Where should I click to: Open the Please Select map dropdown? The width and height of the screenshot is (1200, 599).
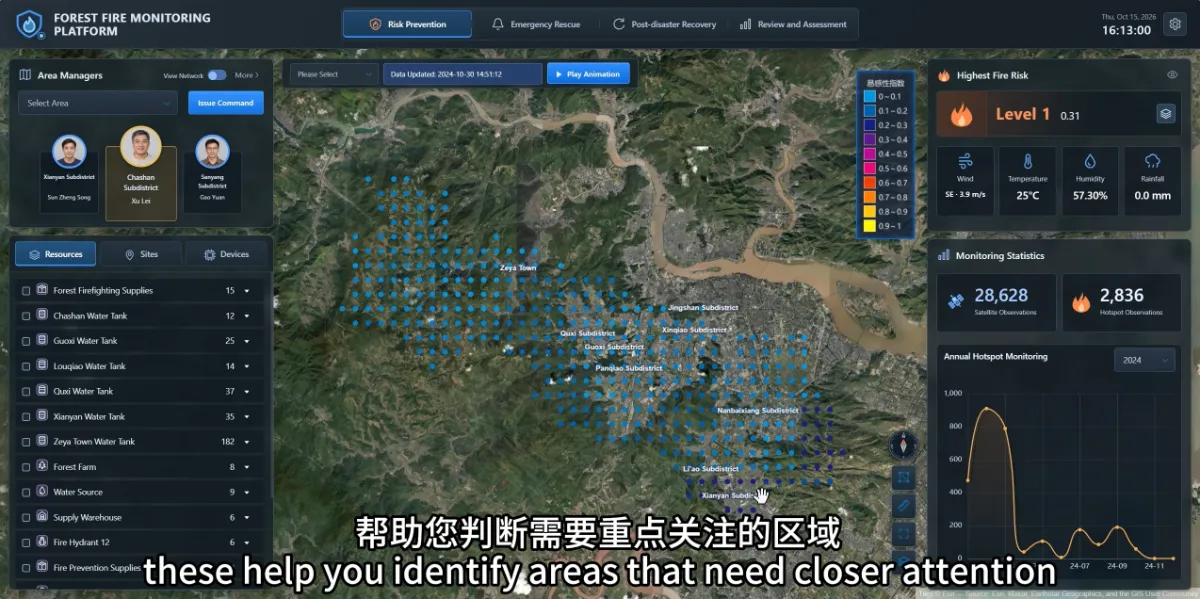[x=334, y=74]
